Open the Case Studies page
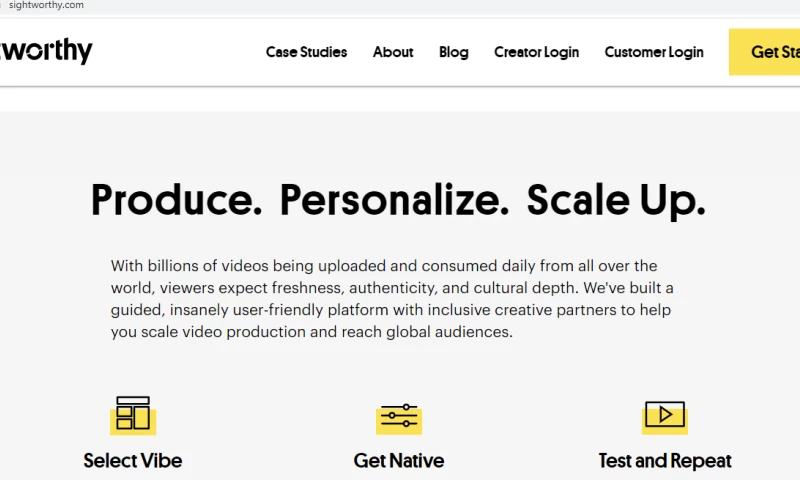This screenshot has width=800, height=480. click(x=306, y=52)
